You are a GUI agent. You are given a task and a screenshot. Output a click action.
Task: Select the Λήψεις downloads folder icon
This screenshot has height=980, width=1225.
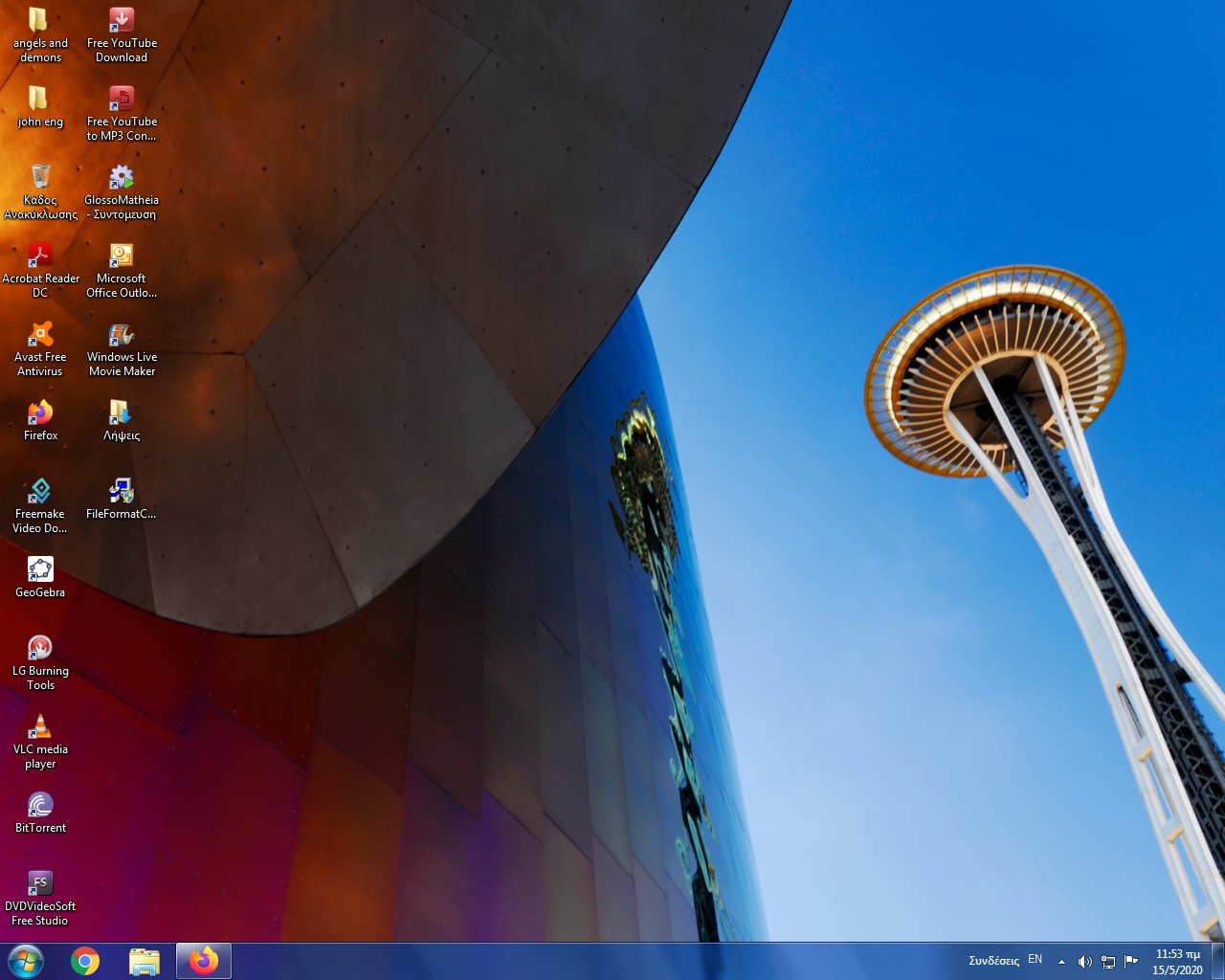pos(122,420)
